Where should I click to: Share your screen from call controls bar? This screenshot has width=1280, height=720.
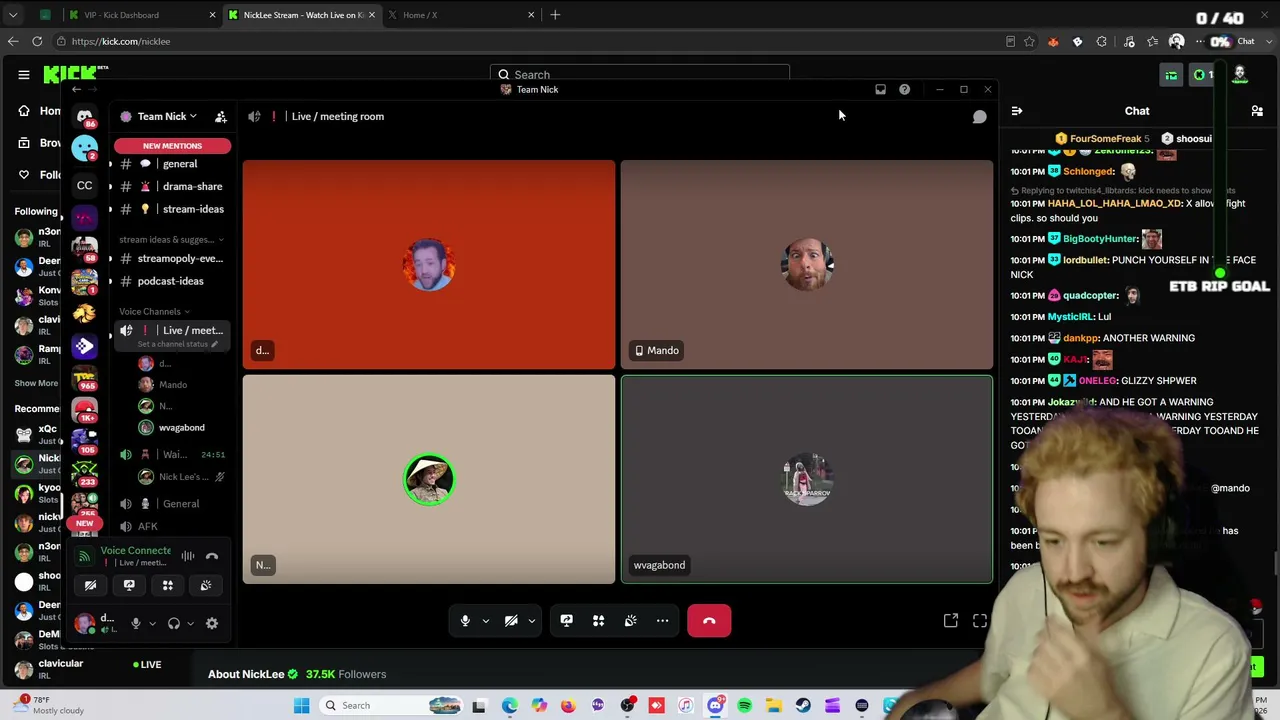pos(566,621)
